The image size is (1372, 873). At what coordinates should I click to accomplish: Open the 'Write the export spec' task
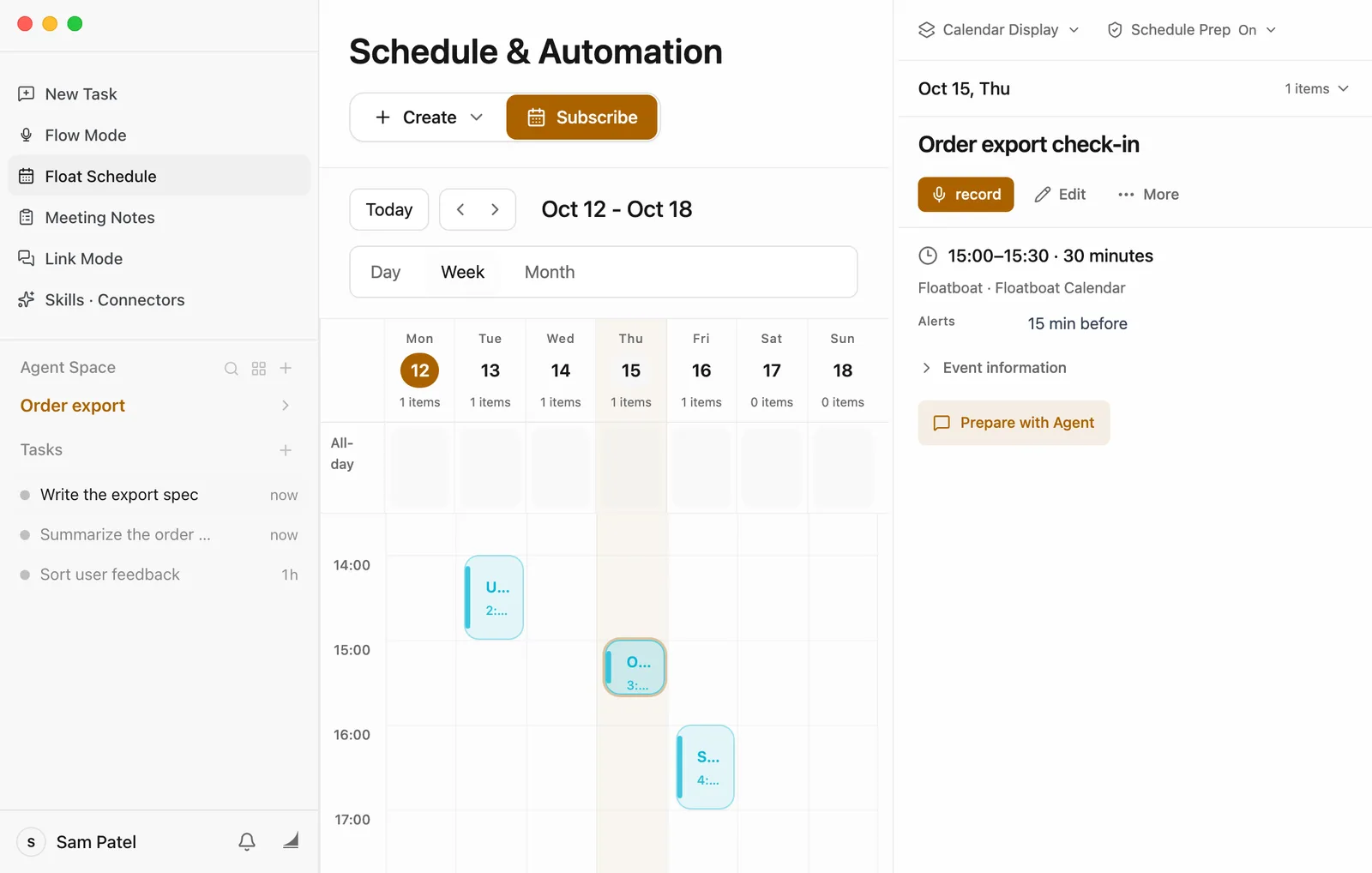159,495
